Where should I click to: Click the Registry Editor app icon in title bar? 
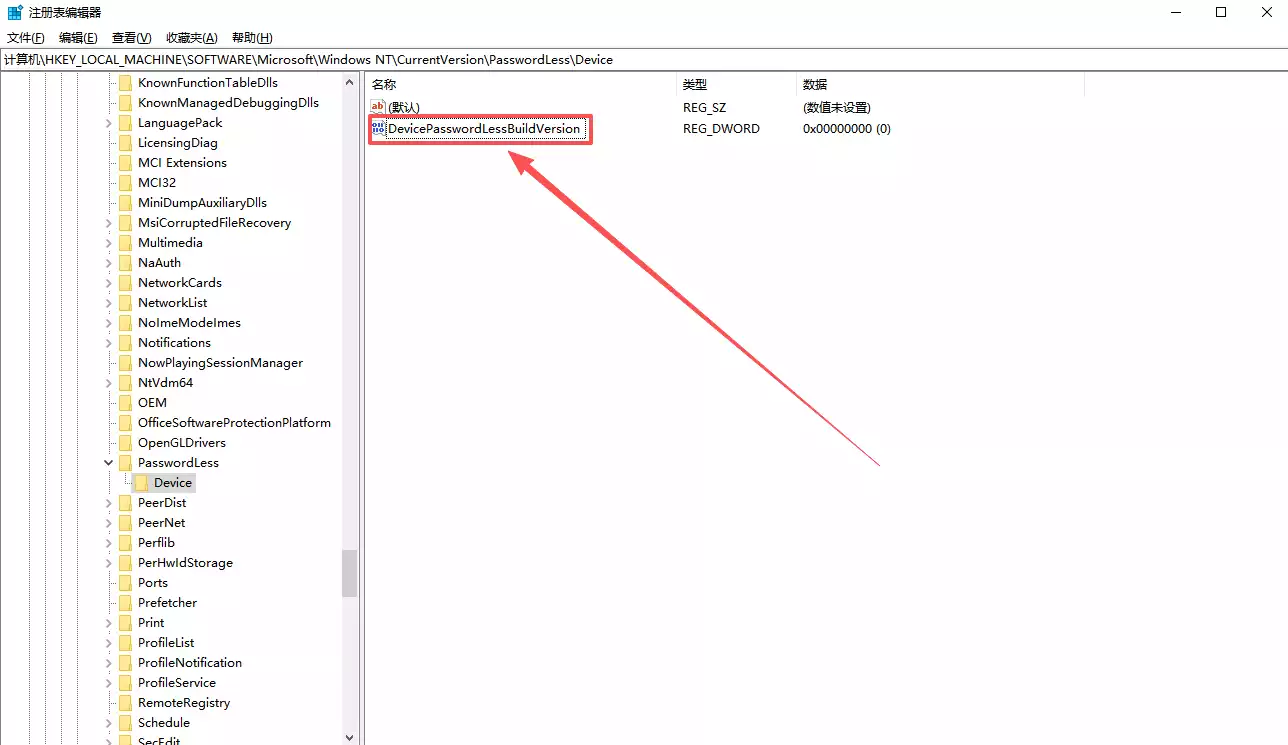[x=15, y=12]
